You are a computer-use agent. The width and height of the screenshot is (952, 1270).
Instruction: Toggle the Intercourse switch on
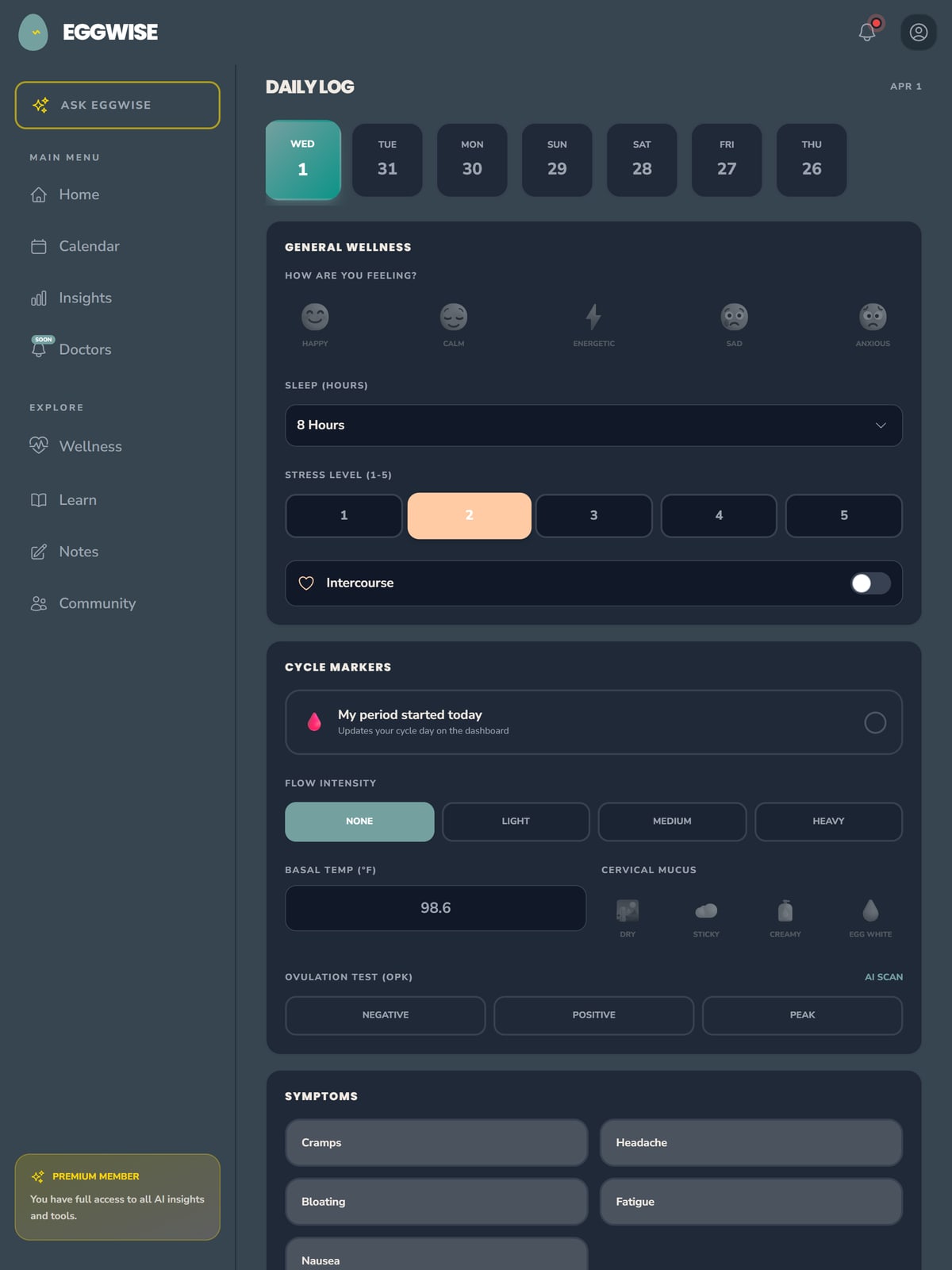click(870, 583)
